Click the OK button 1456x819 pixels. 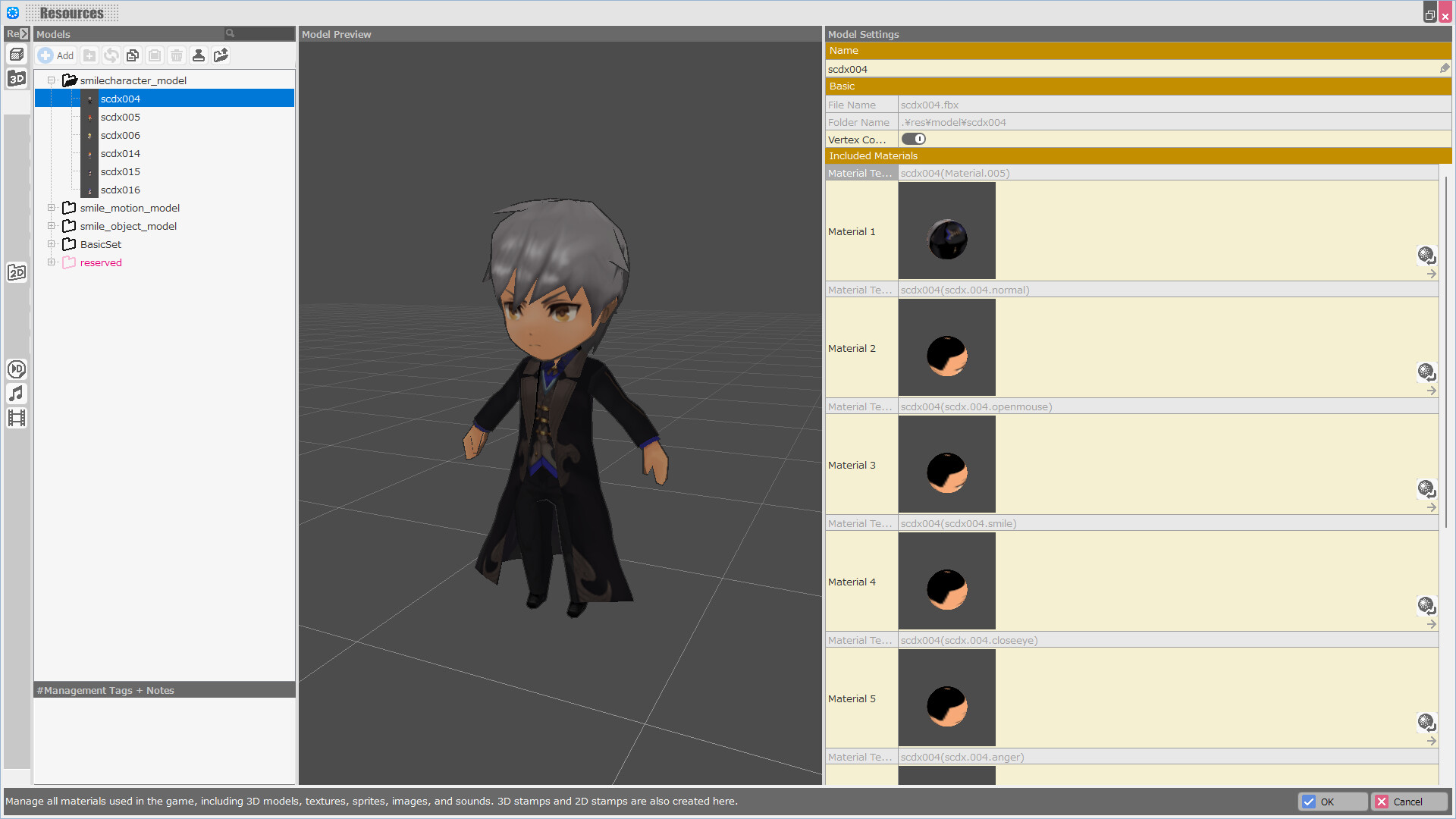click(x=1333, y=802)
